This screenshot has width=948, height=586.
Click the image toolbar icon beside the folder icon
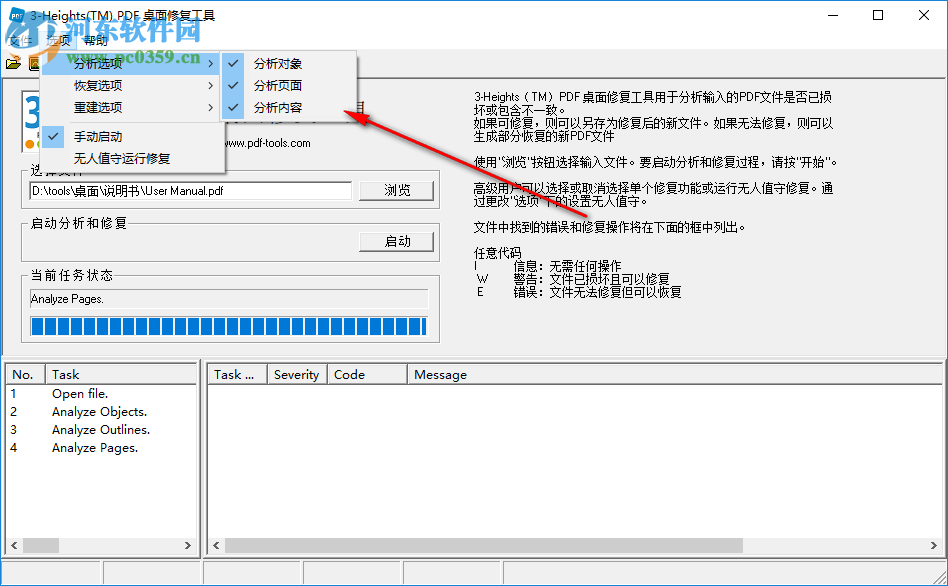[x=35, y=62]
